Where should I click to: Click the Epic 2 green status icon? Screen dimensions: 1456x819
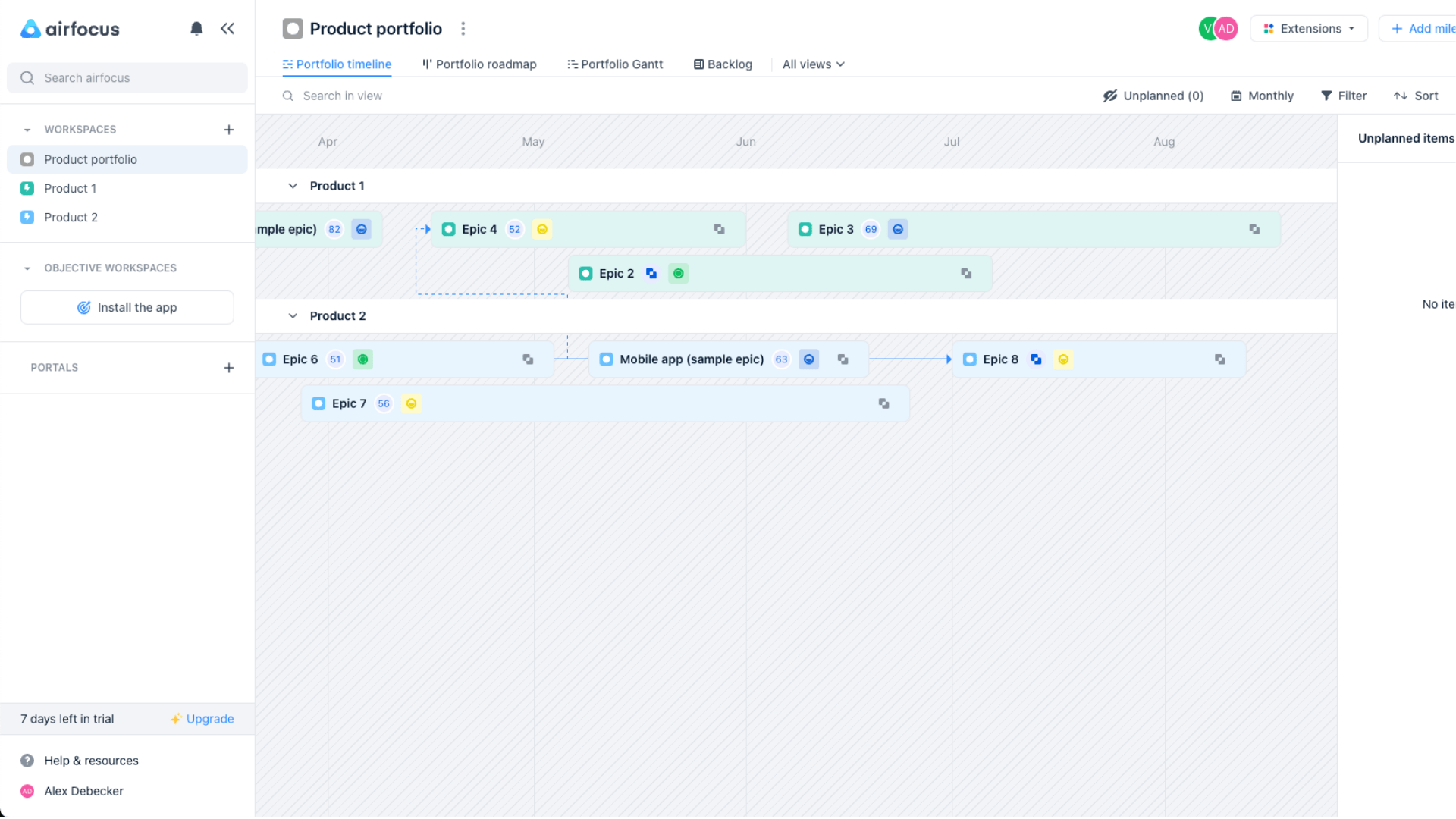click(x=679, y=273)
